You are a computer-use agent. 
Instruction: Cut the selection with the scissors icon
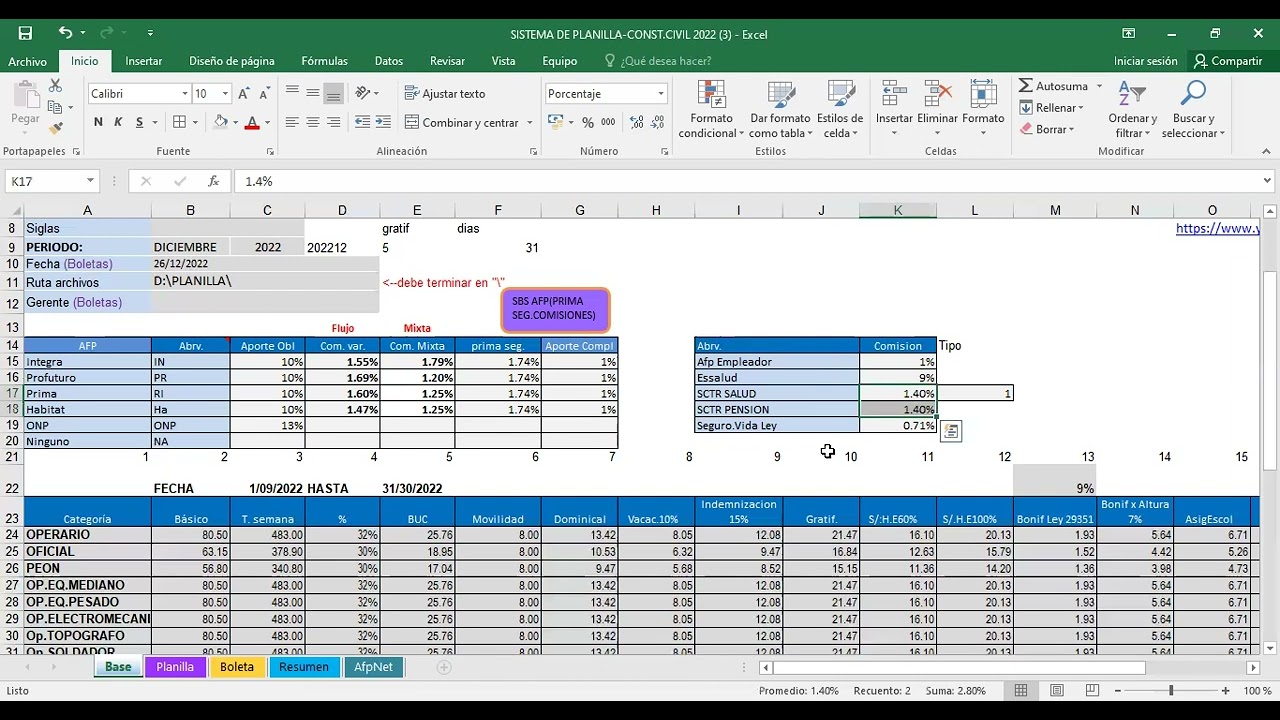click(55, 87)
